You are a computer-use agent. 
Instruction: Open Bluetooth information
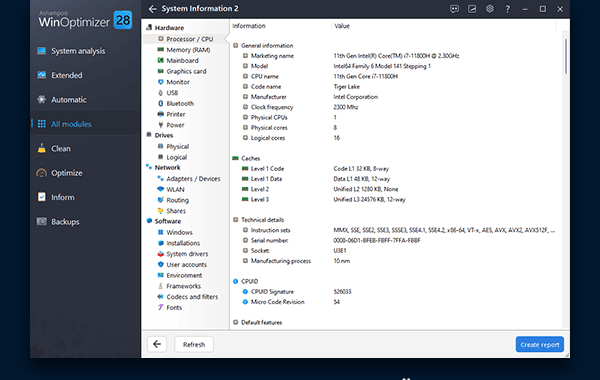(179, 103)
